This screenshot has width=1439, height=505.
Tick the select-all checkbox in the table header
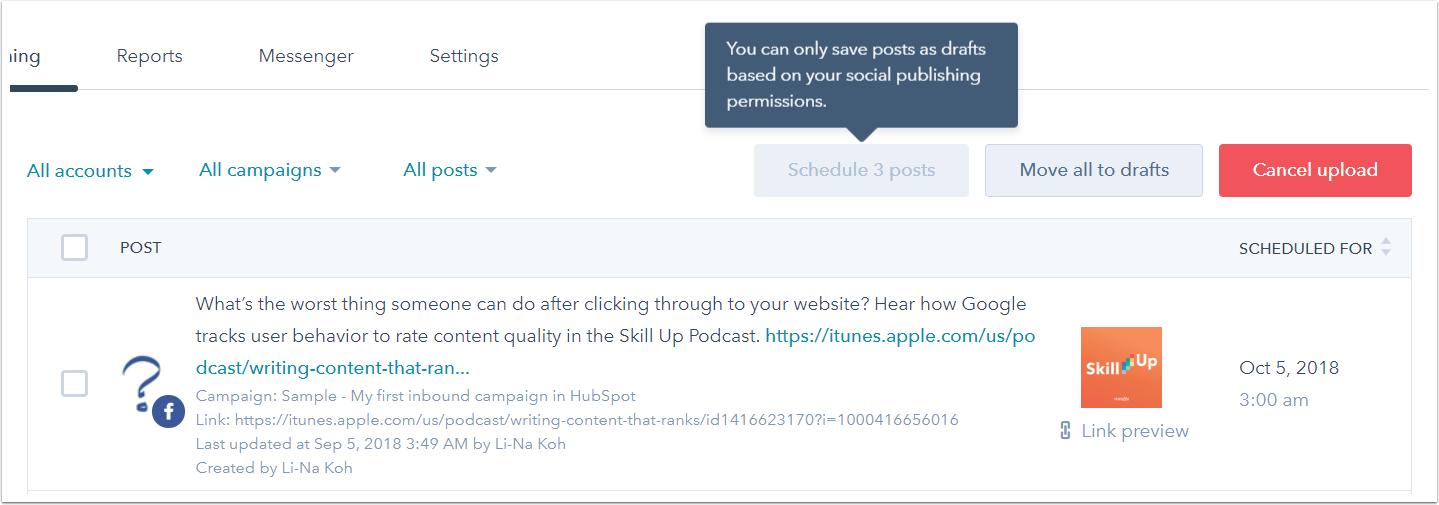75,247
